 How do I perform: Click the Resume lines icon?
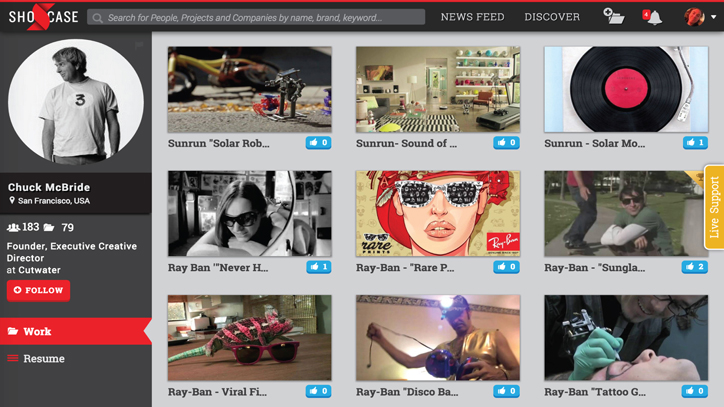click(x=13, y=358)
